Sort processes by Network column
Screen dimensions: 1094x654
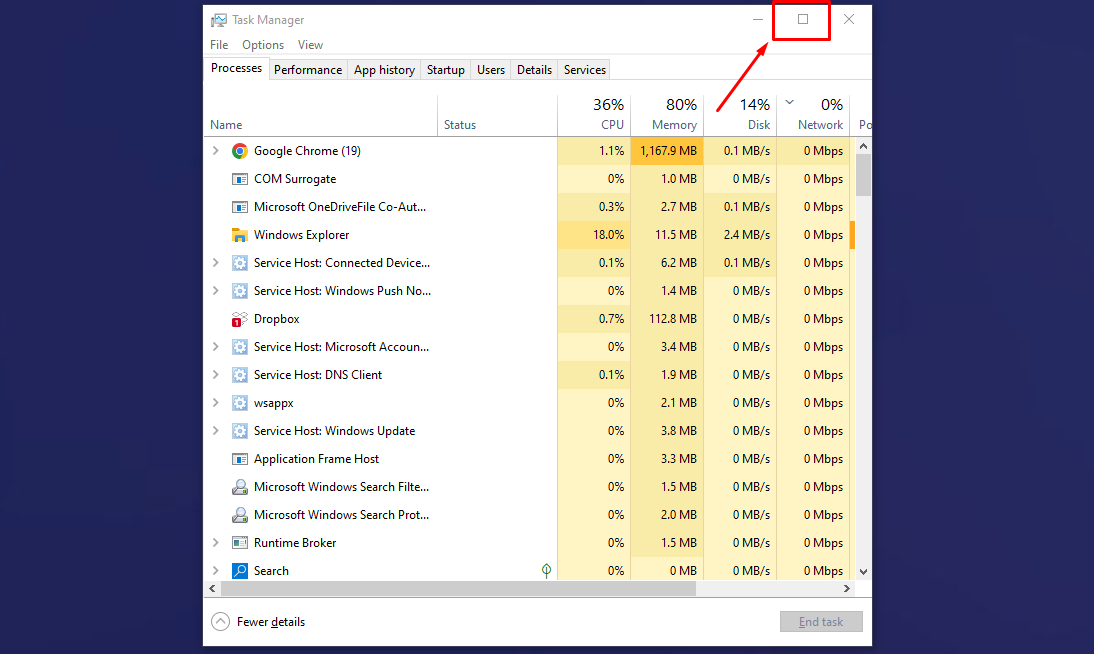pyautogui.click(x=813, y=114)
